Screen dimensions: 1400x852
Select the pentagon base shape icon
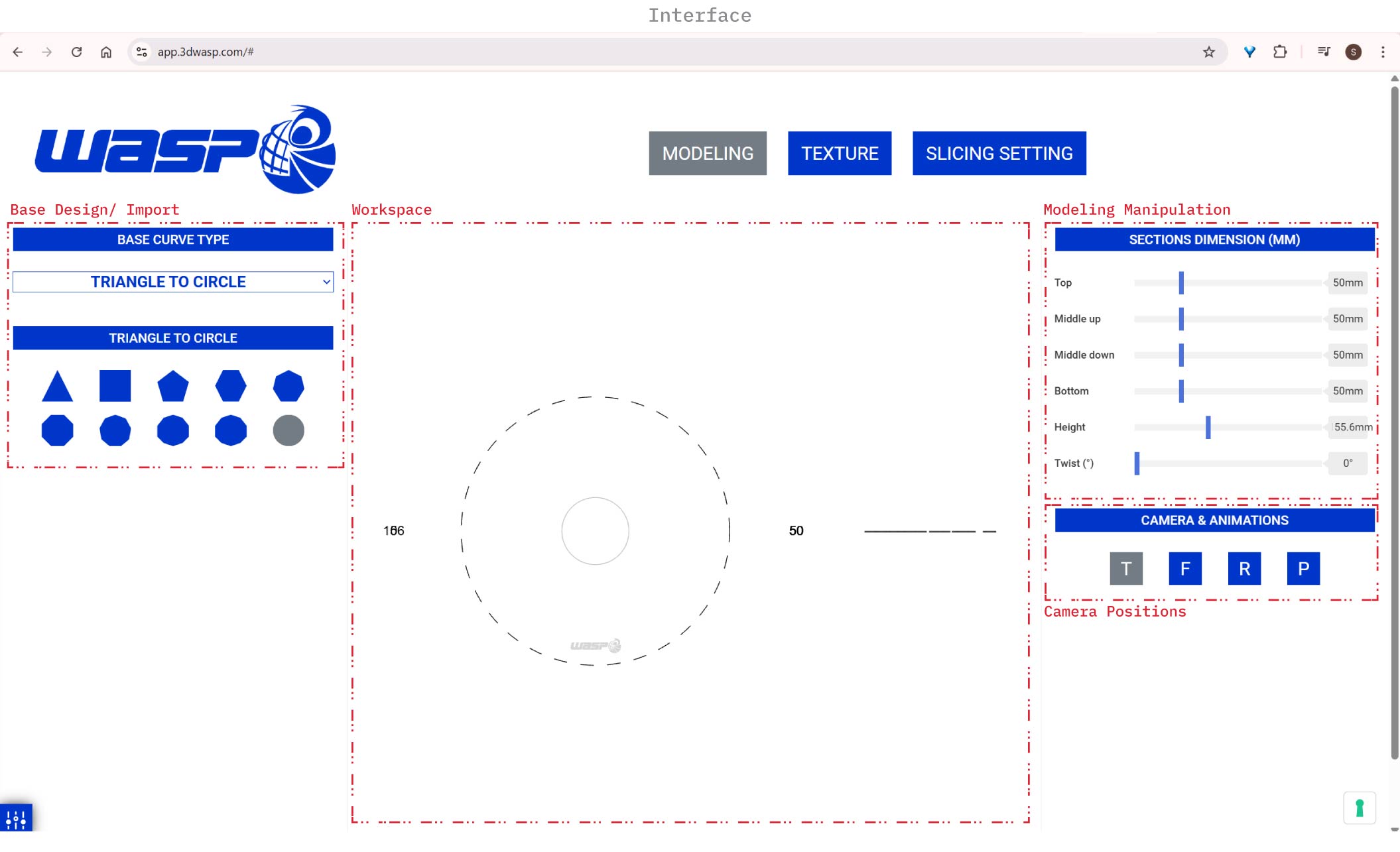pos(173,386)
